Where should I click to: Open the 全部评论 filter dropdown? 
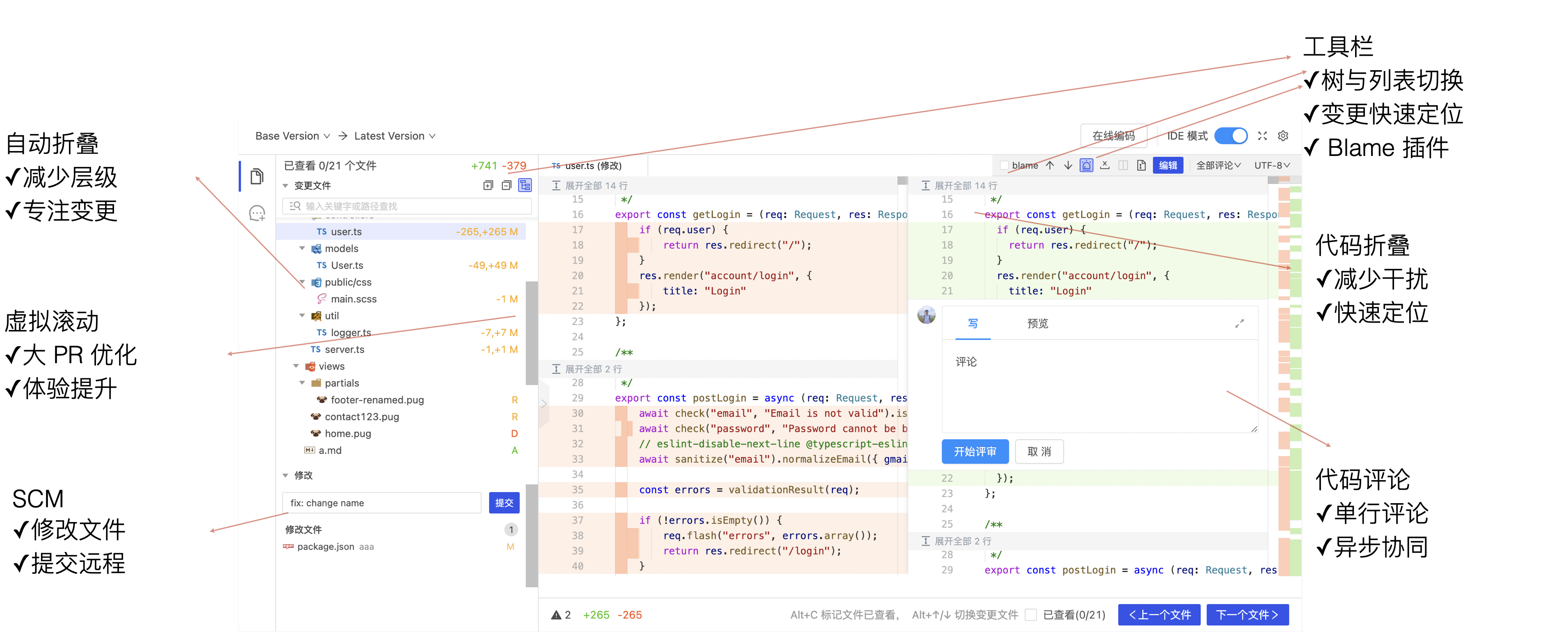[x=1218, y=165]
